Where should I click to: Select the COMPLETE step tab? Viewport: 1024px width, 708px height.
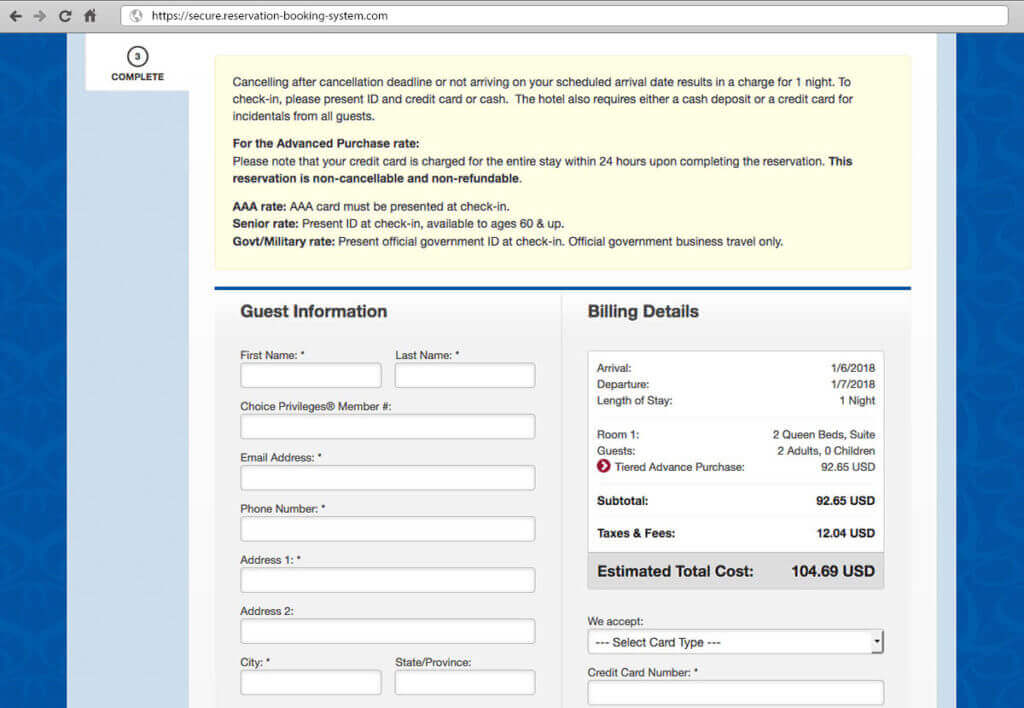[x=137, y=63]
